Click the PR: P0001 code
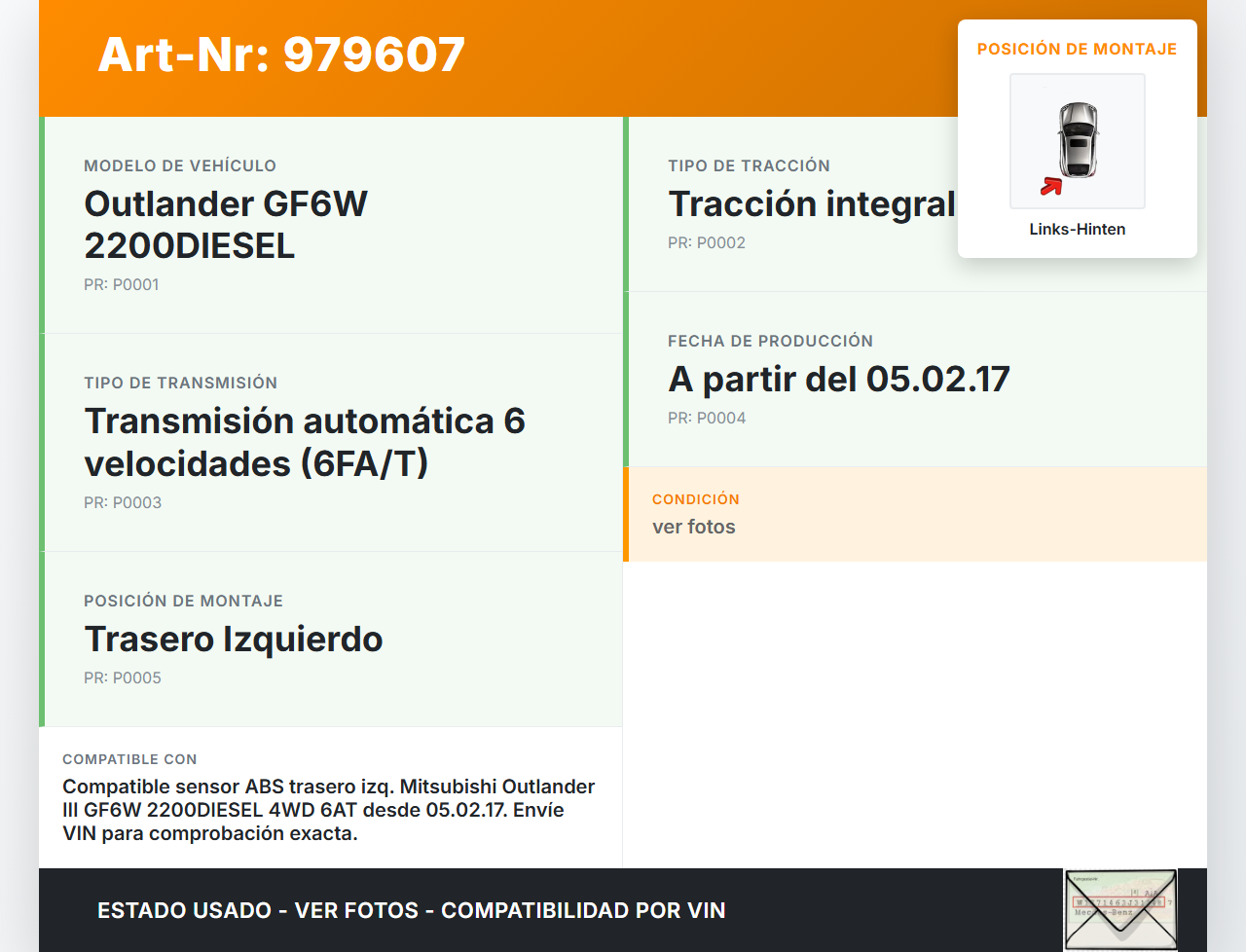The width and height of the screenshot is (1246, 952). click(x=121, y=284)
